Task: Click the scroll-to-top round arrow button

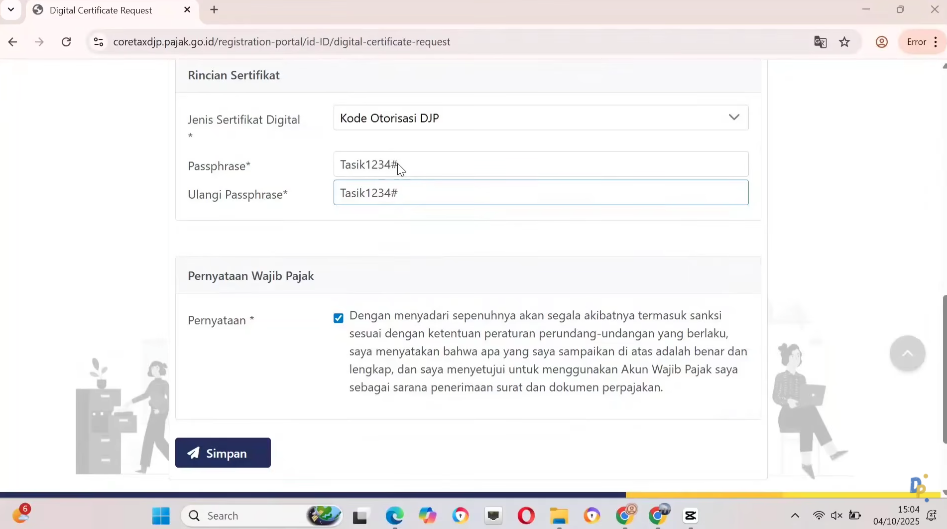Action: (x=907, y=353)
